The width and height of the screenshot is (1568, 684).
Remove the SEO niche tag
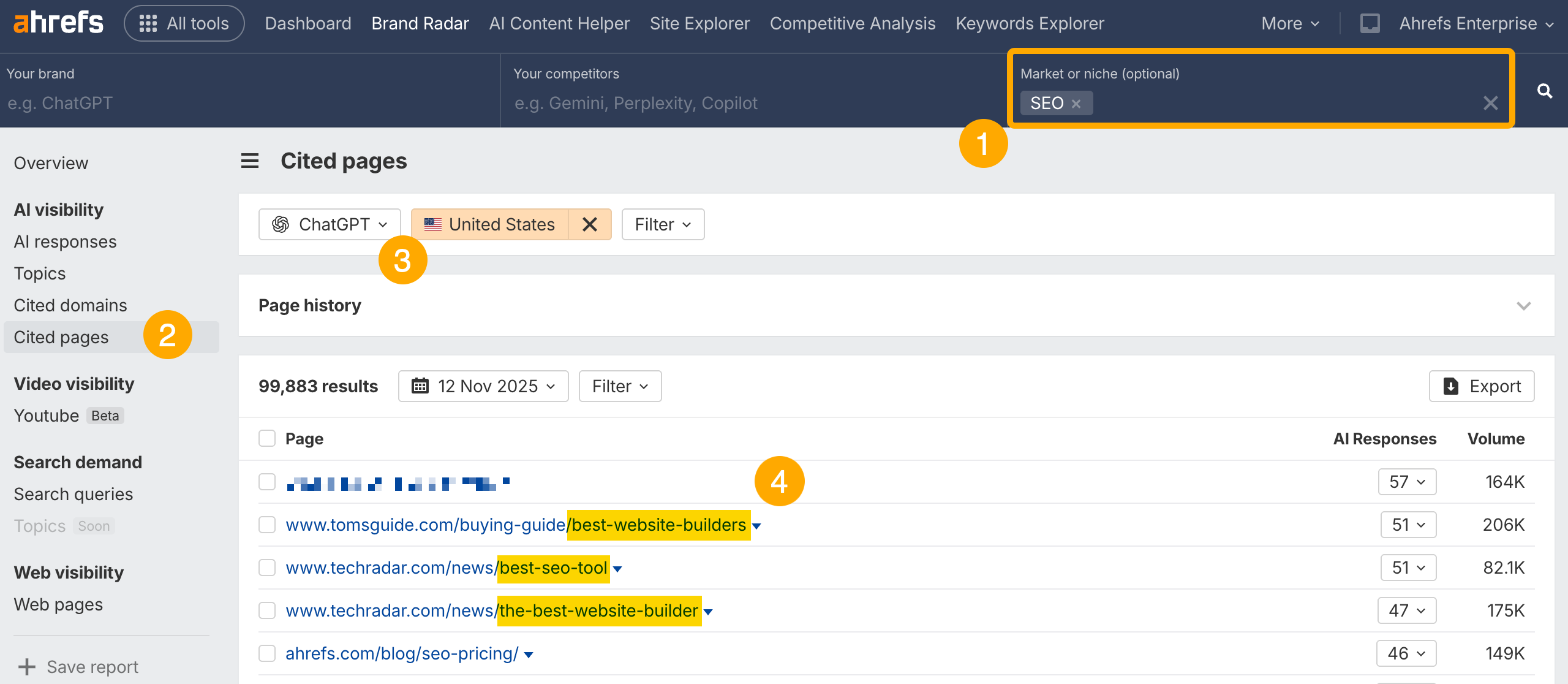coord(1076,104)
